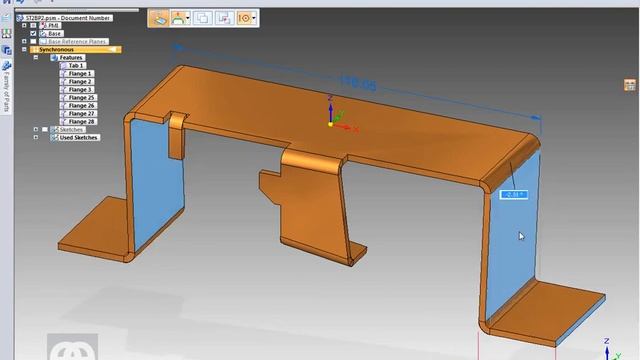640x360 pixels.
Task: Uncheck the Base checkbox
Action: [x=33, y=33]
